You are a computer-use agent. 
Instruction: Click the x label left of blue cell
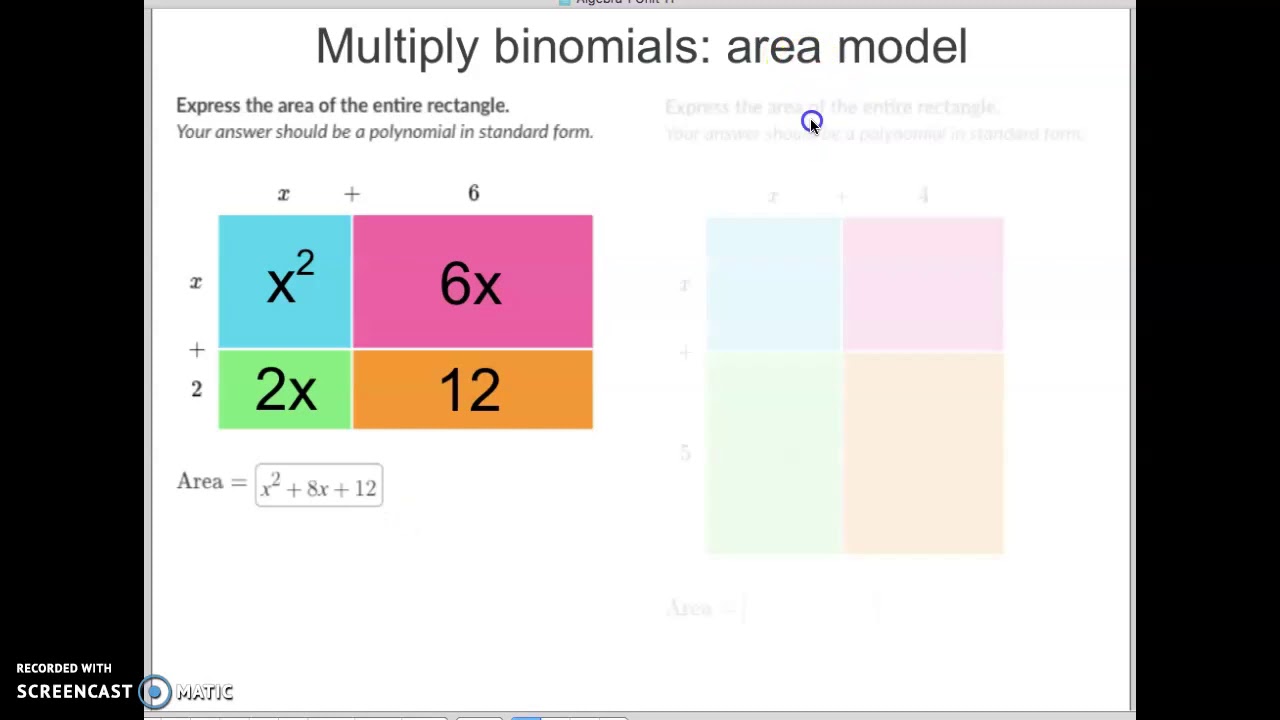196,283
